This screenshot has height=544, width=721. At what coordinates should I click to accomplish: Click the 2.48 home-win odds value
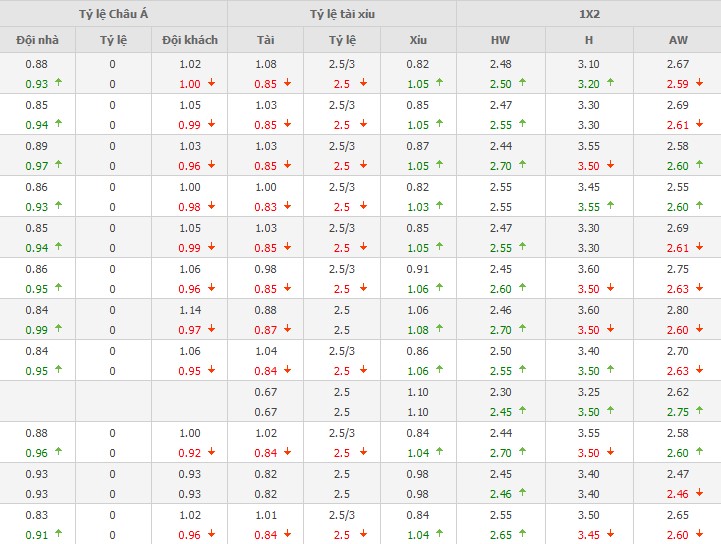500,65
